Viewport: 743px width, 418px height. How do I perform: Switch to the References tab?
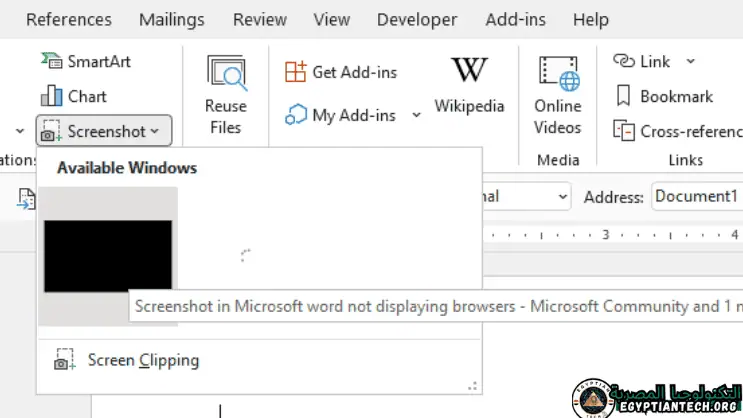[x=68, y=20]
